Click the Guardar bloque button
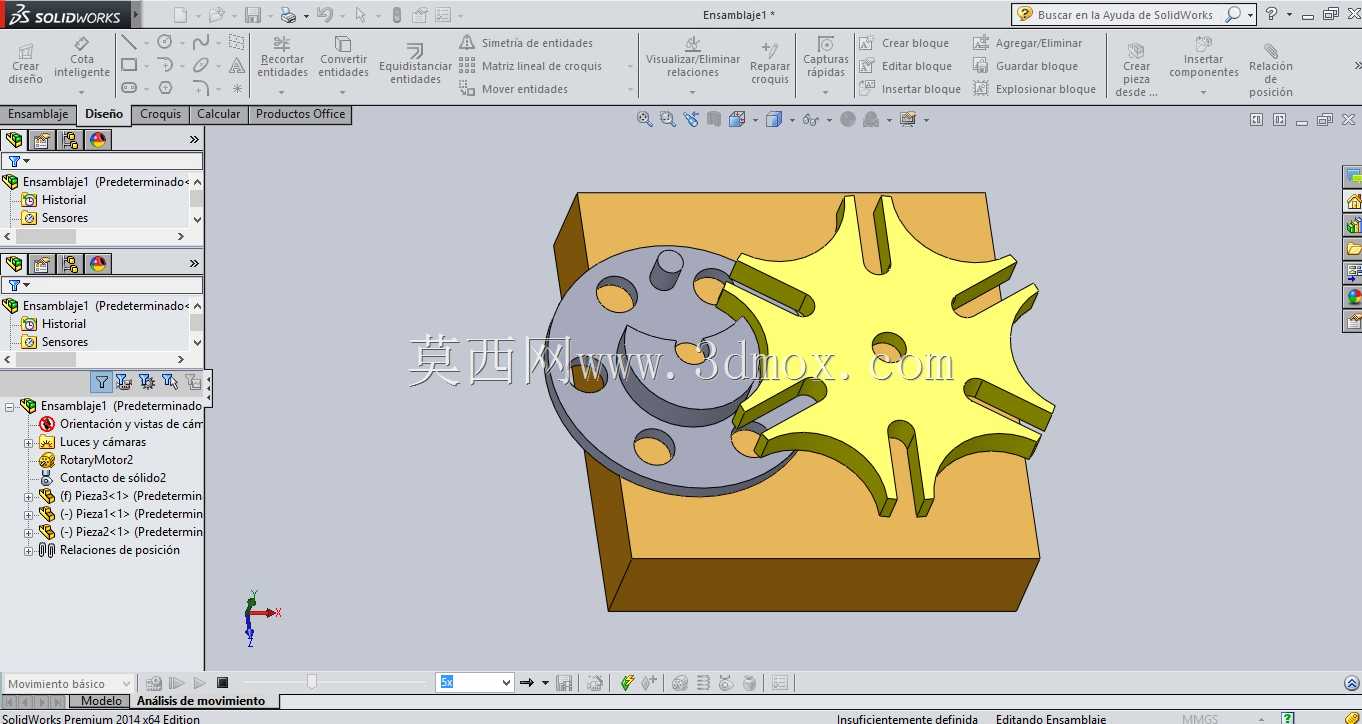The height and width of the screenshot is (724, 1362). [x=1025, y=66]
